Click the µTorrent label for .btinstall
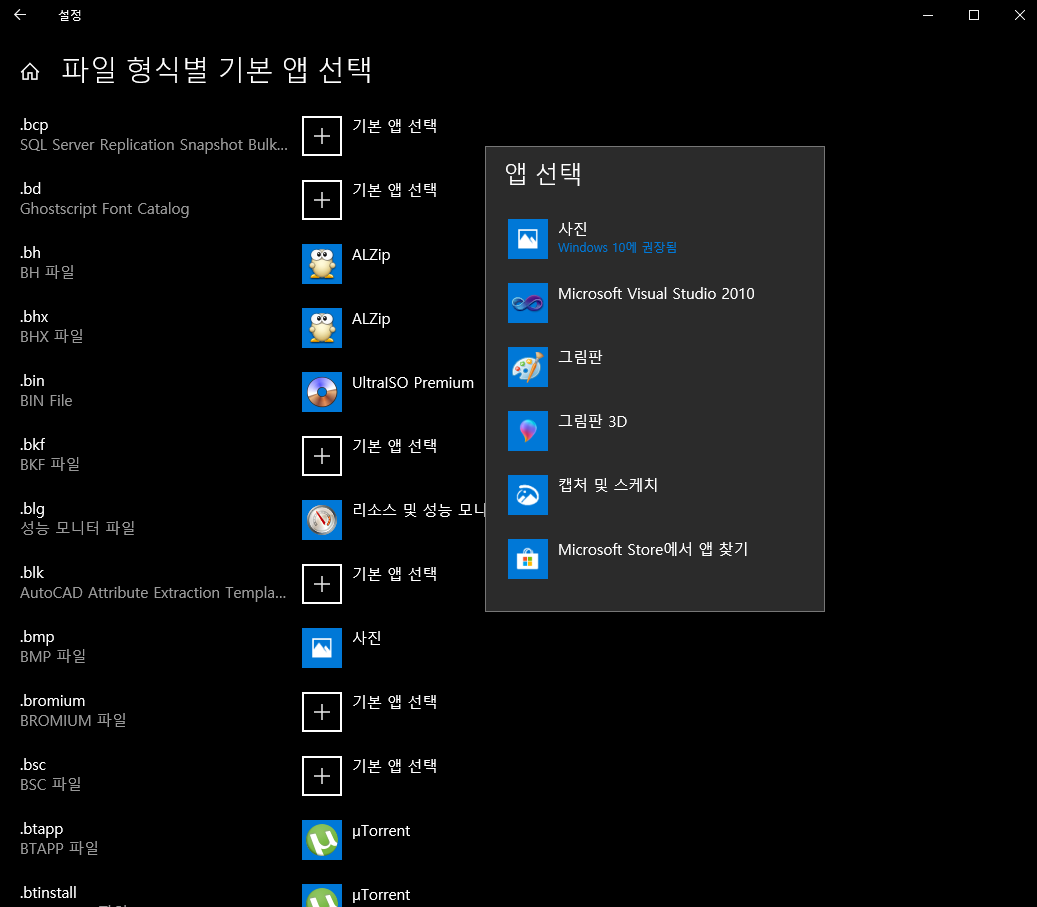This screenshot has width=1037, height=907. click(x=381, y=894)
